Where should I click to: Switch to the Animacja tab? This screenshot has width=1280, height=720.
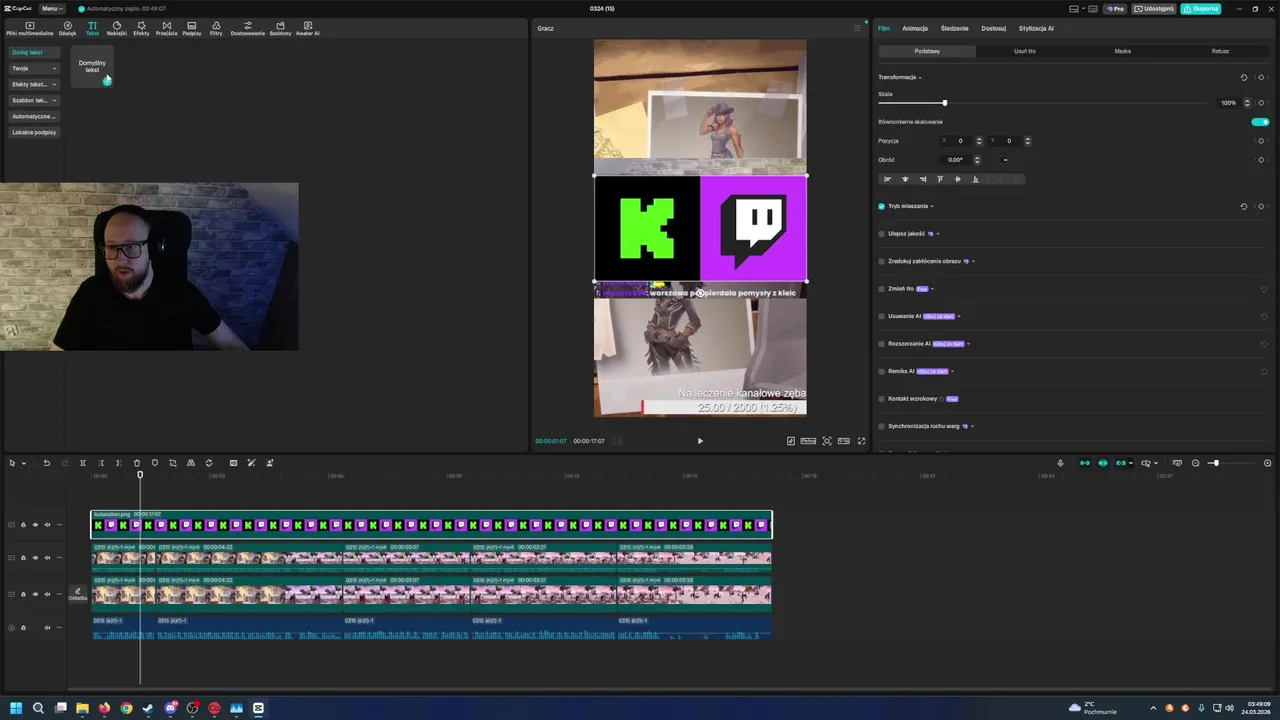915,28
